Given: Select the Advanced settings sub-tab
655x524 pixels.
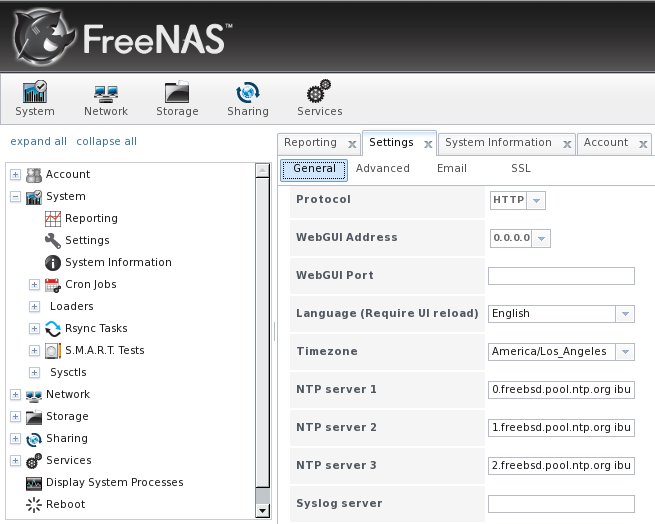Looking at the screenshot, I should [383, 168].
